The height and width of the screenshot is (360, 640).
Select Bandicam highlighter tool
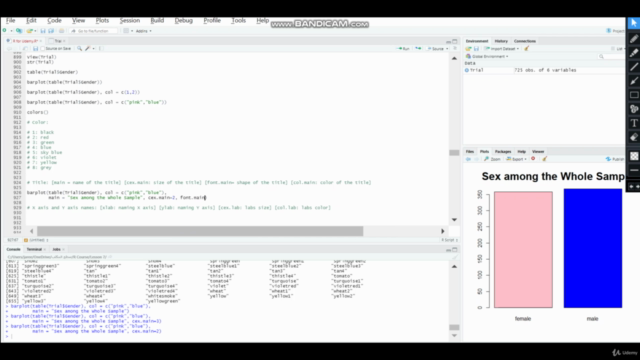click(634, 53)
